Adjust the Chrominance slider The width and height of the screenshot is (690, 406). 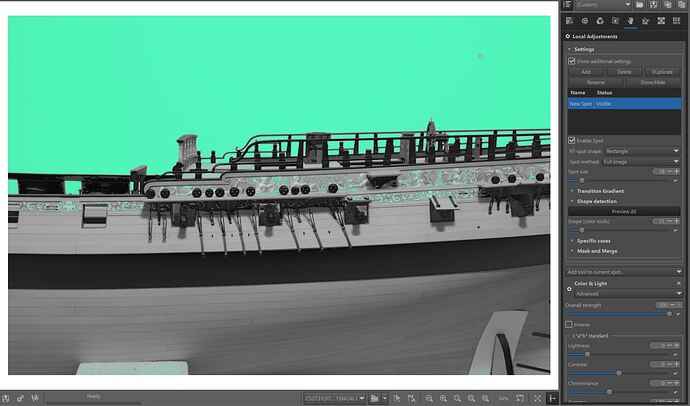[609, 392]
